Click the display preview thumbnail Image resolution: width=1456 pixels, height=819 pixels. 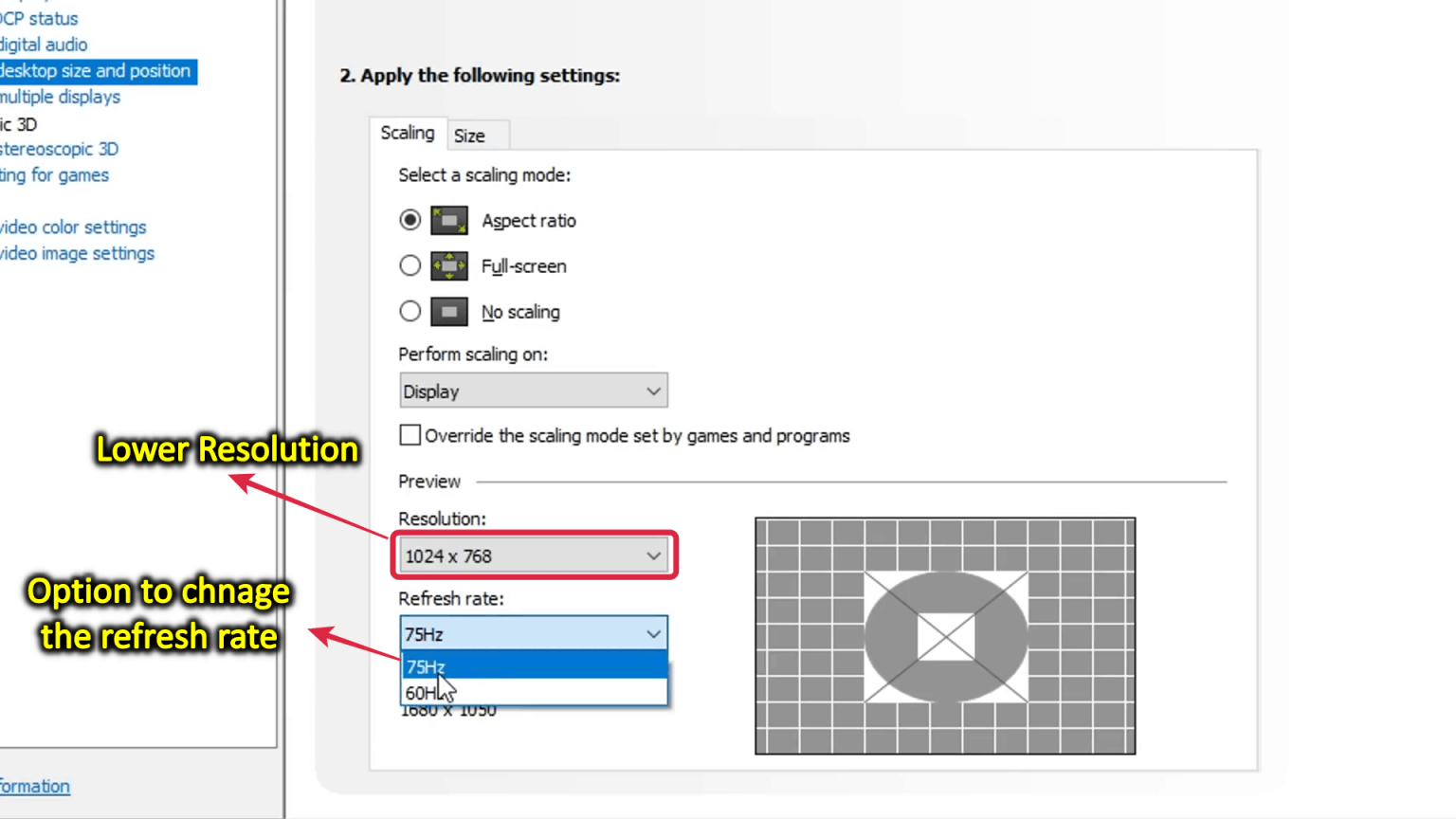(x=944, y=635)
